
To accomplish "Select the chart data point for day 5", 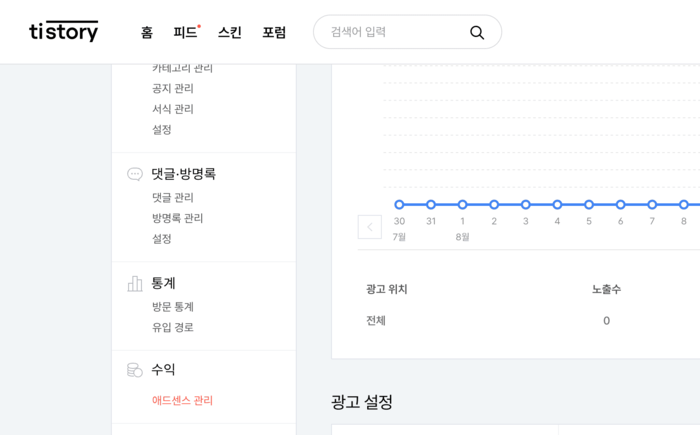I will pyautogui.click(x=589, y=205).
